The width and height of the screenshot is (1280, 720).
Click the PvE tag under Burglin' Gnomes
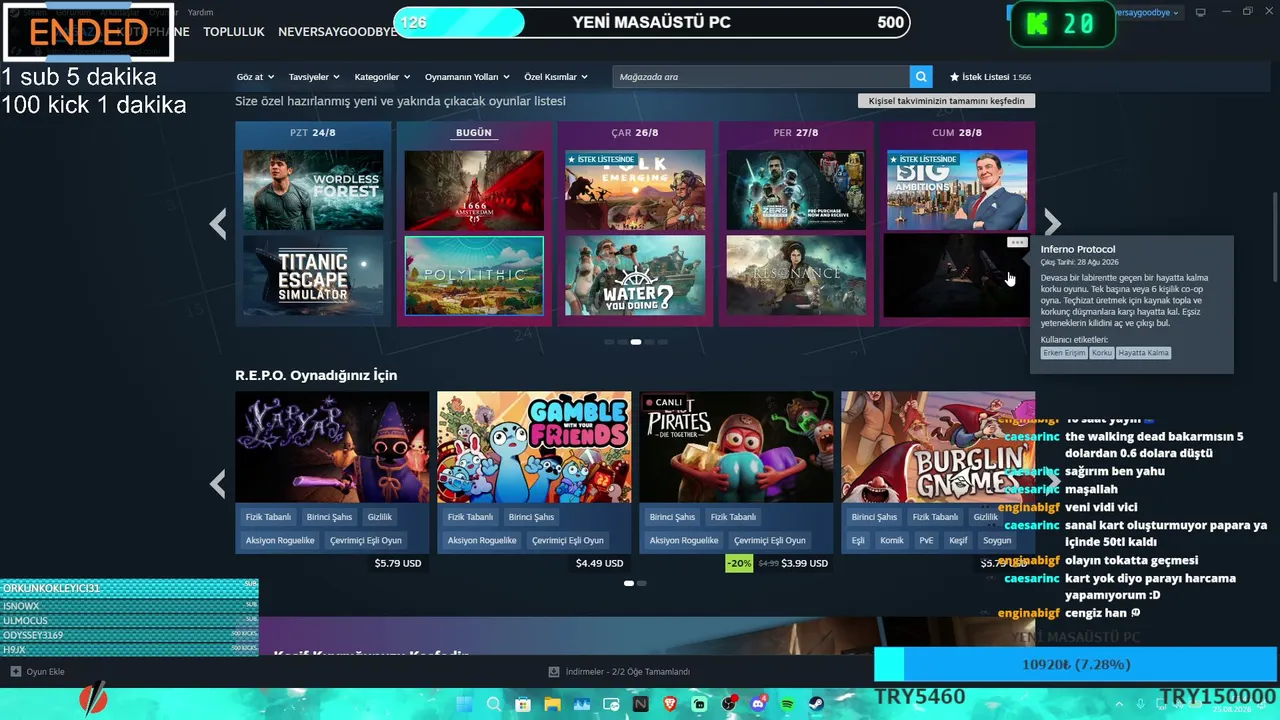[926, 540]
